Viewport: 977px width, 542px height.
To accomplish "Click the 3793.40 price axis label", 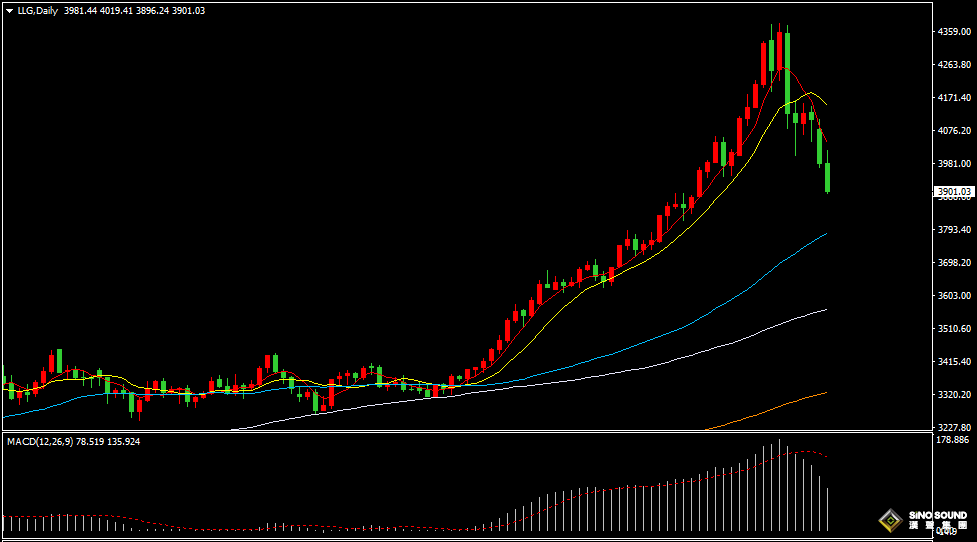I will click(954, 229).
